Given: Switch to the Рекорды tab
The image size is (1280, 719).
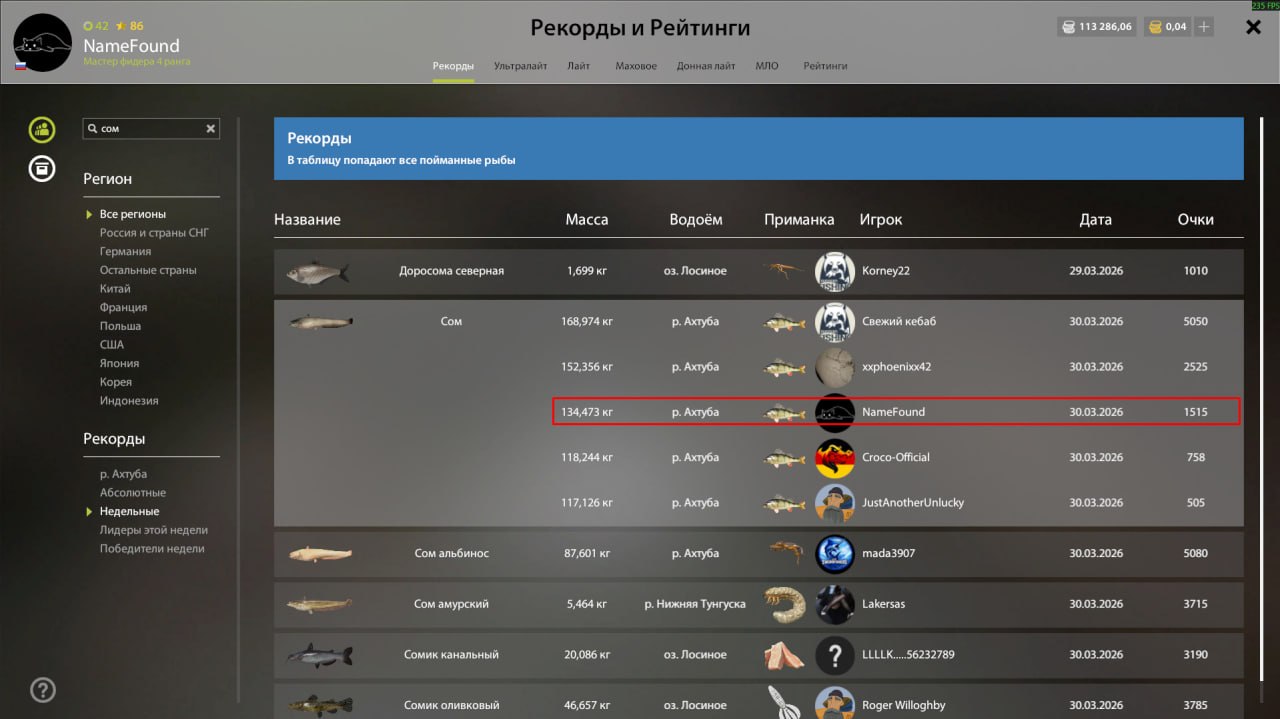Looking at the screenshot, I should pos(453,66).
